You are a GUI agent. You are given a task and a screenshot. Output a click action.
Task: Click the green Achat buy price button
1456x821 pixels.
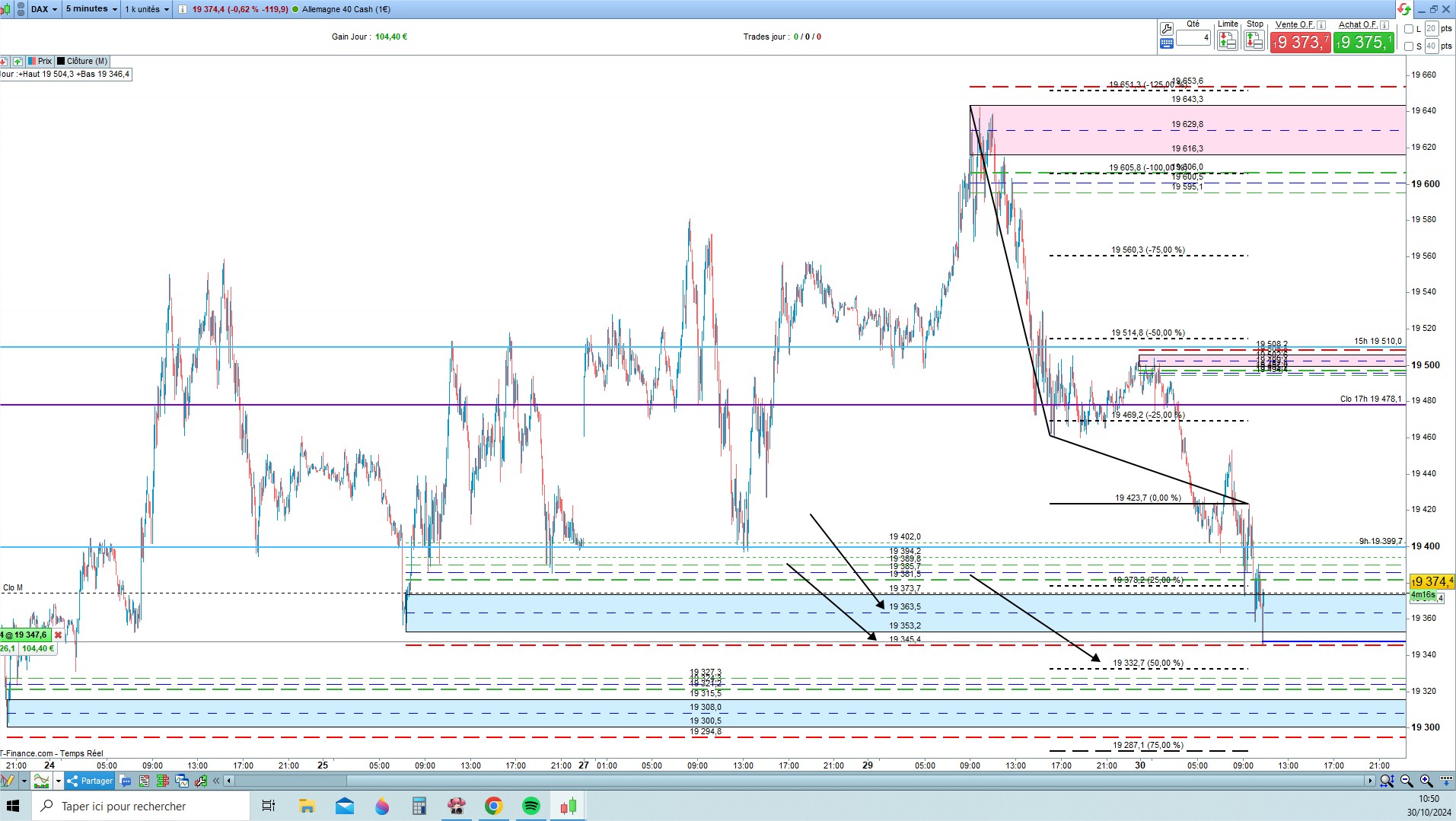[x=1364, y=43]
